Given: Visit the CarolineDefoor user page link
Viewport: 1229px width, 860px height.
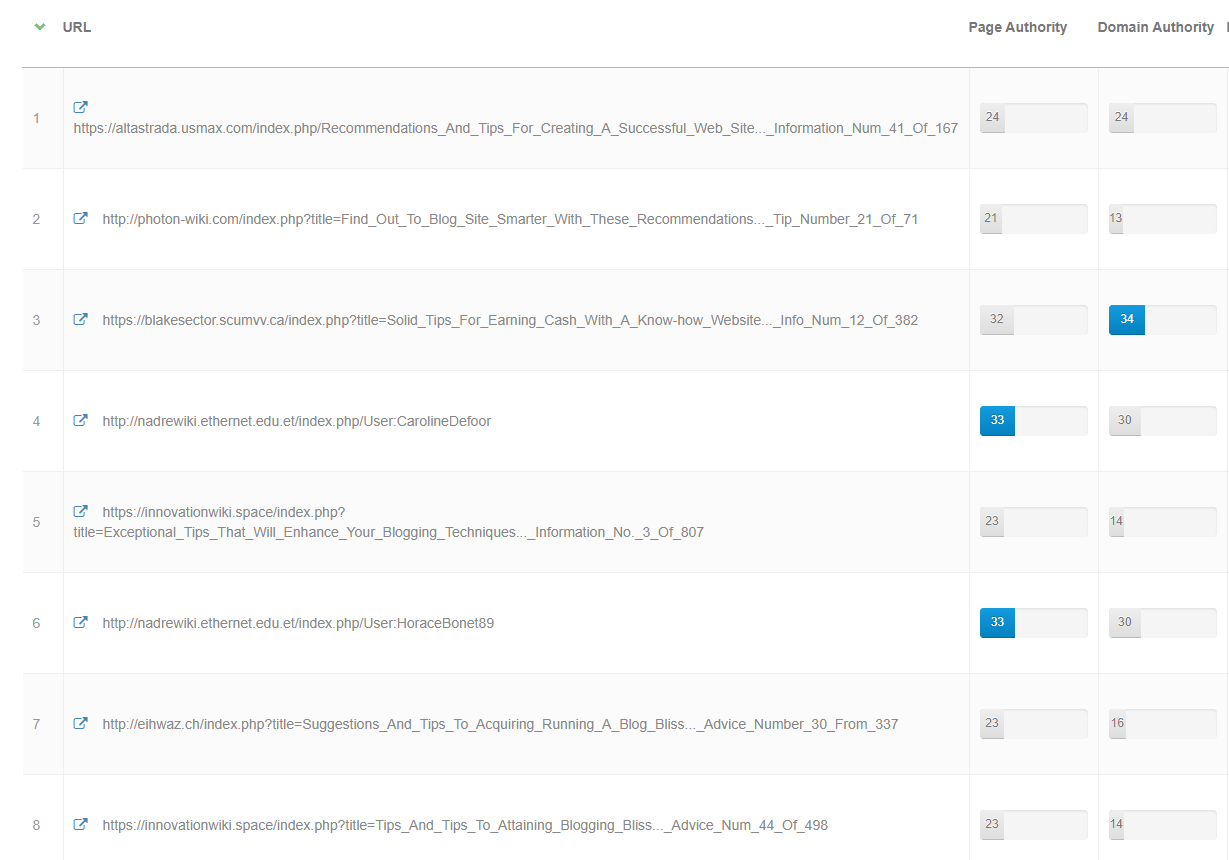Looking at the screenshot, I should (295, 421).
